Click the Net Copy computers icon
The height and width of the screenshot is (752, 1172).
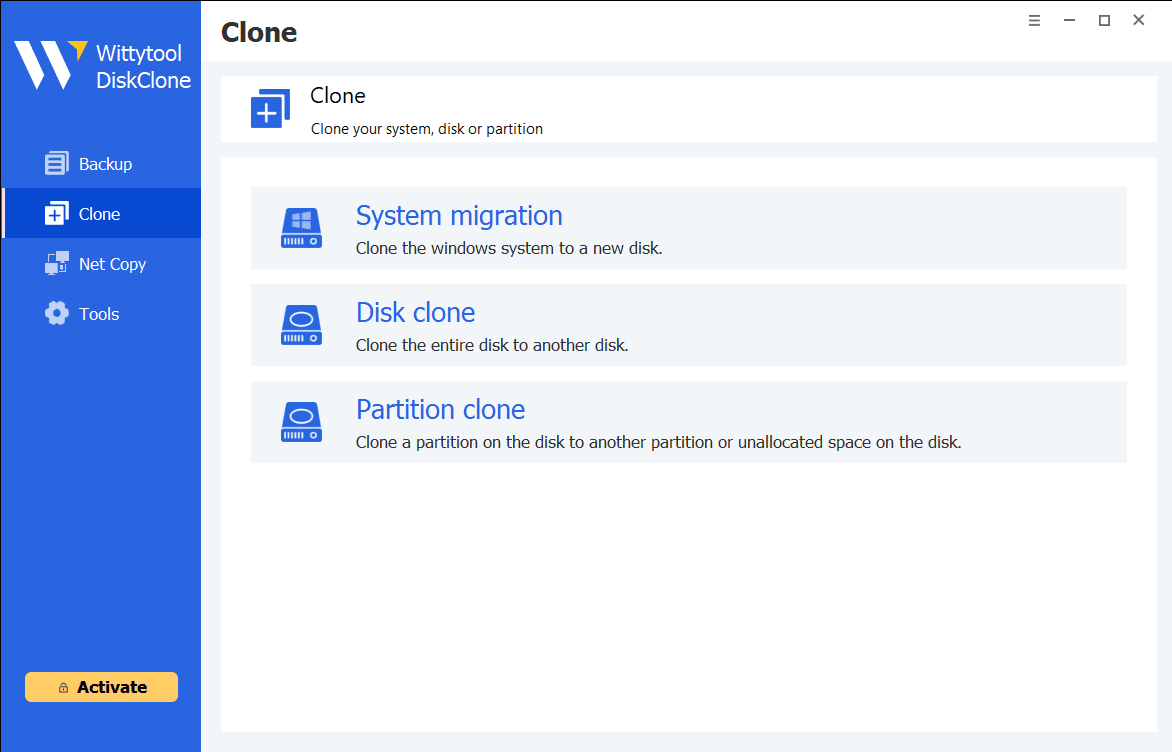[x=57, y=264]
